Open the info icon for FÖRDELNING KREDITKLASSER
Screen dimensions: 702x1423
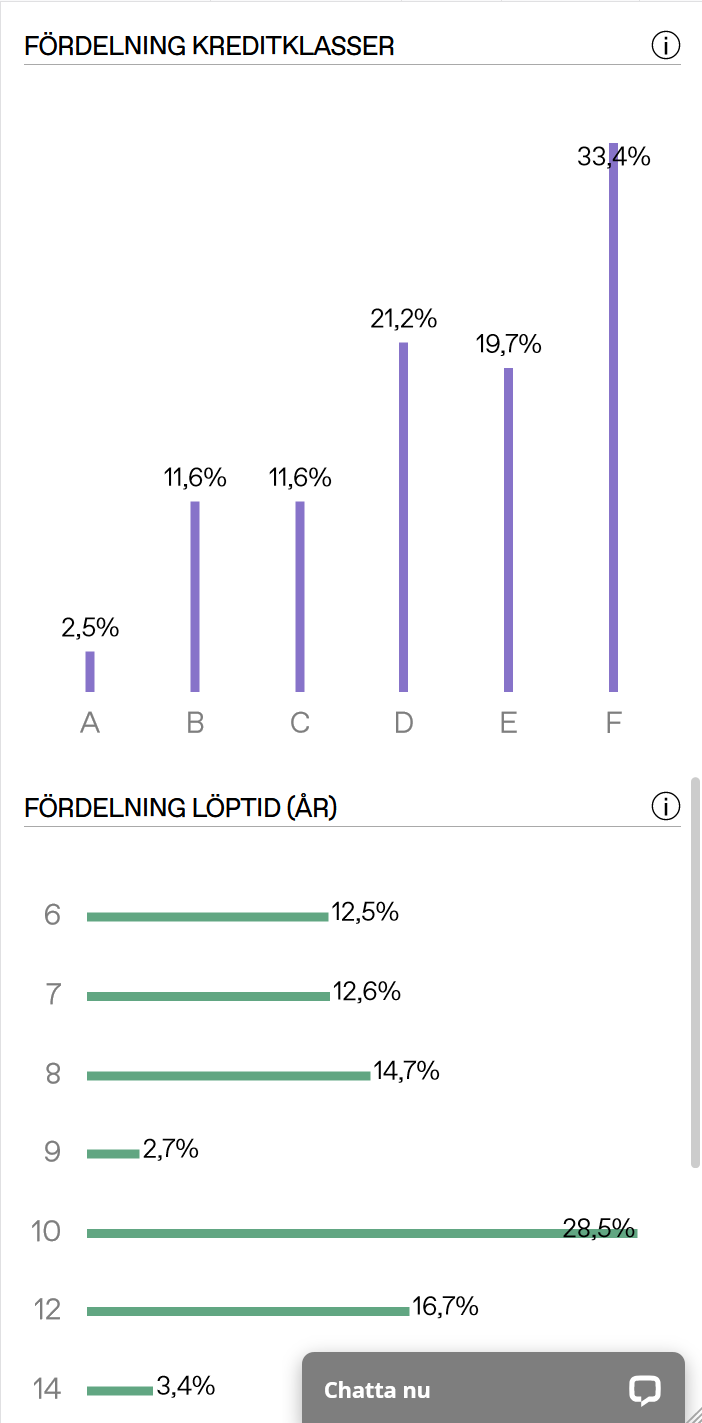pyautogui.click(x=666, y=44)
